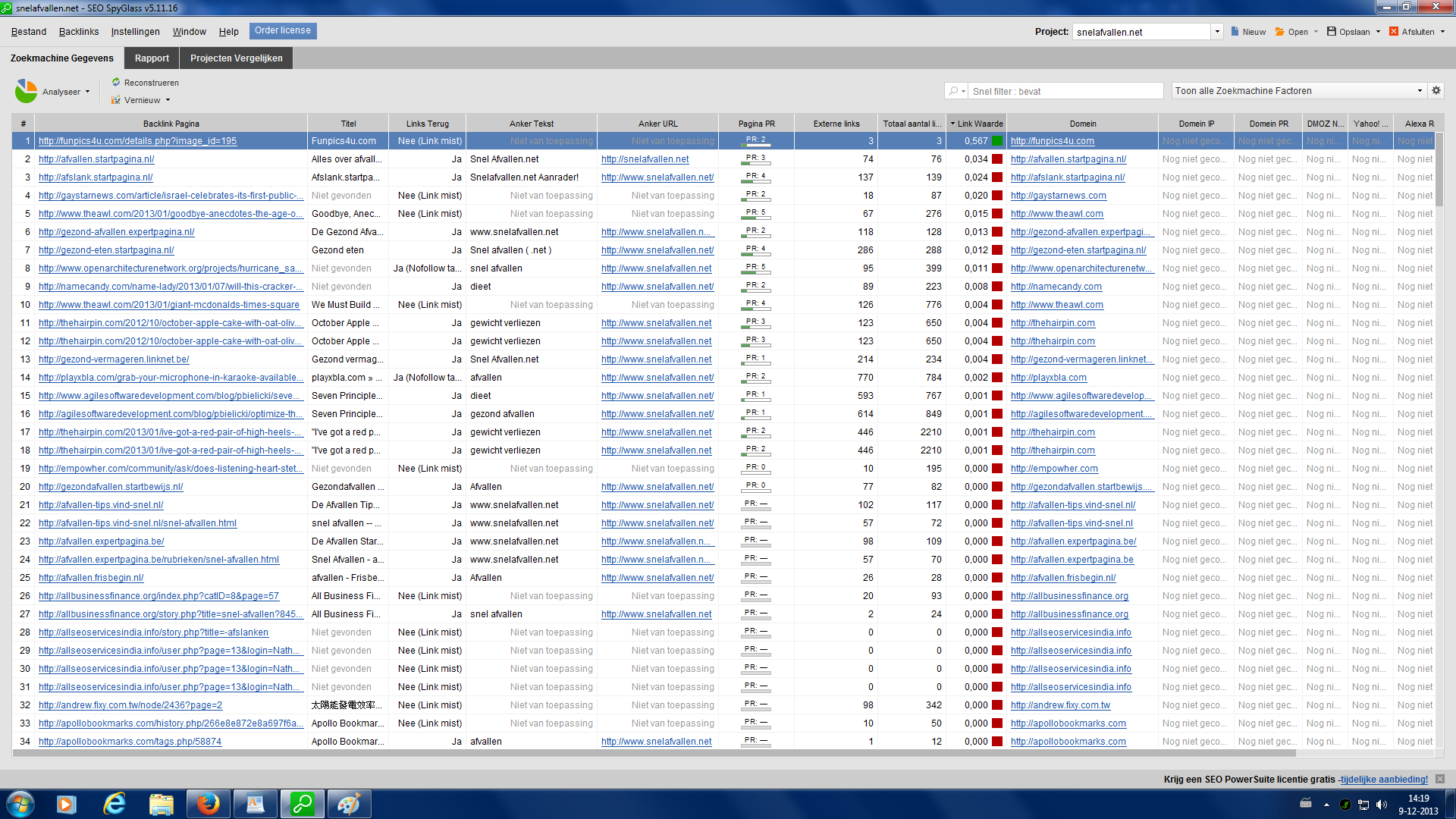Open the Instellingen menu
The width and height of the screenshot is (1456, 819).
136,32
